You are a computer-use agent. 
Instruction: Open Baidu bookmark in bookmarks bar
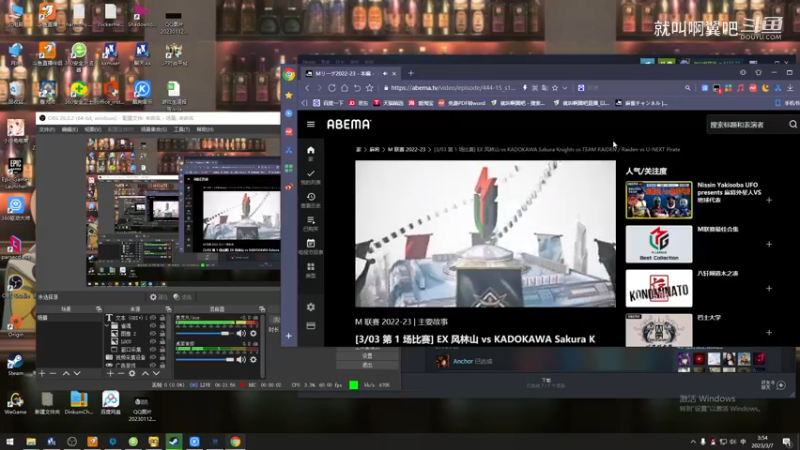329,103
